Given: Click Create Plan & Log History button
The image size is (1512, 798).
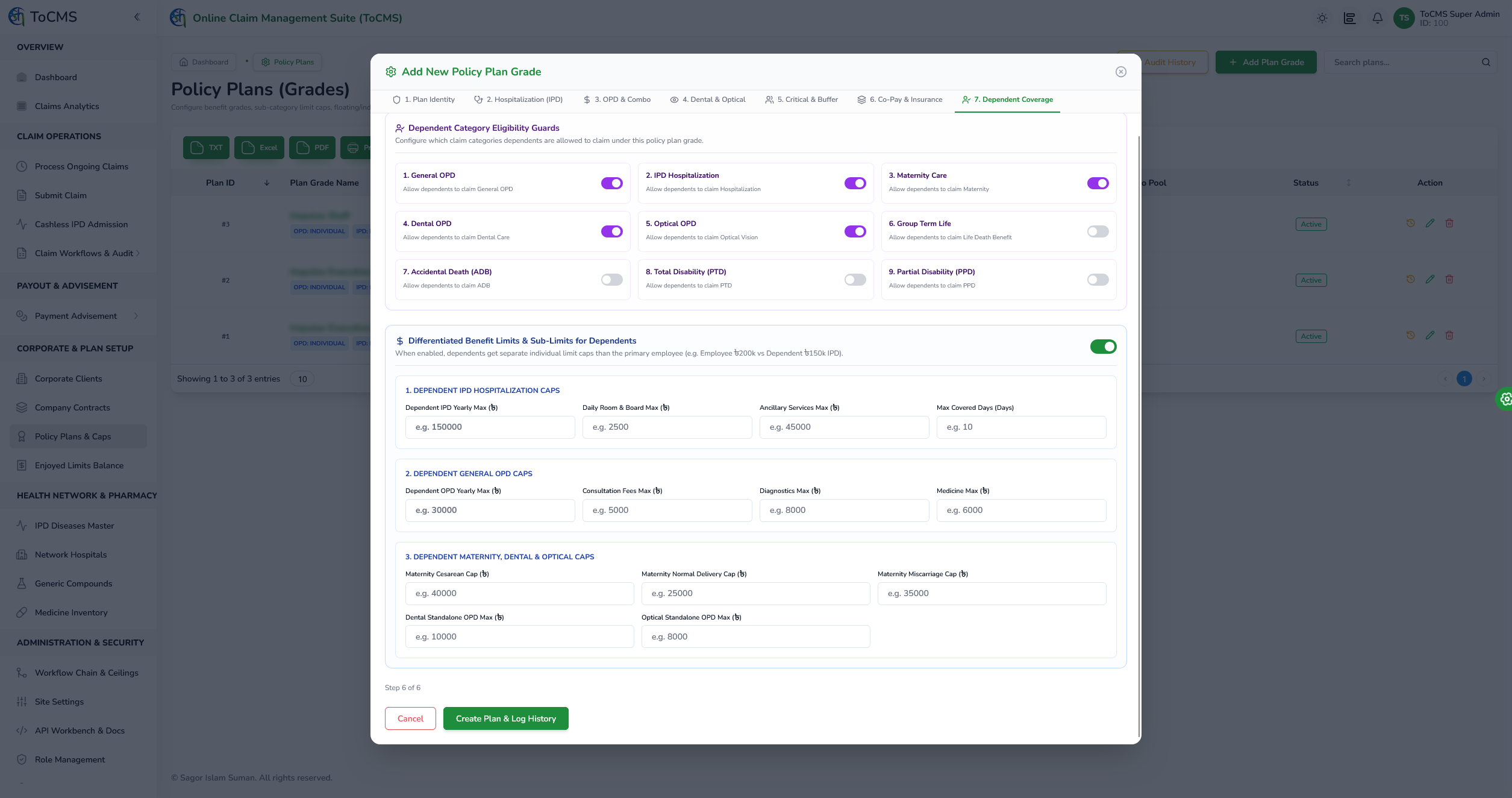Looking at the screenshot, I should (506, 718).
